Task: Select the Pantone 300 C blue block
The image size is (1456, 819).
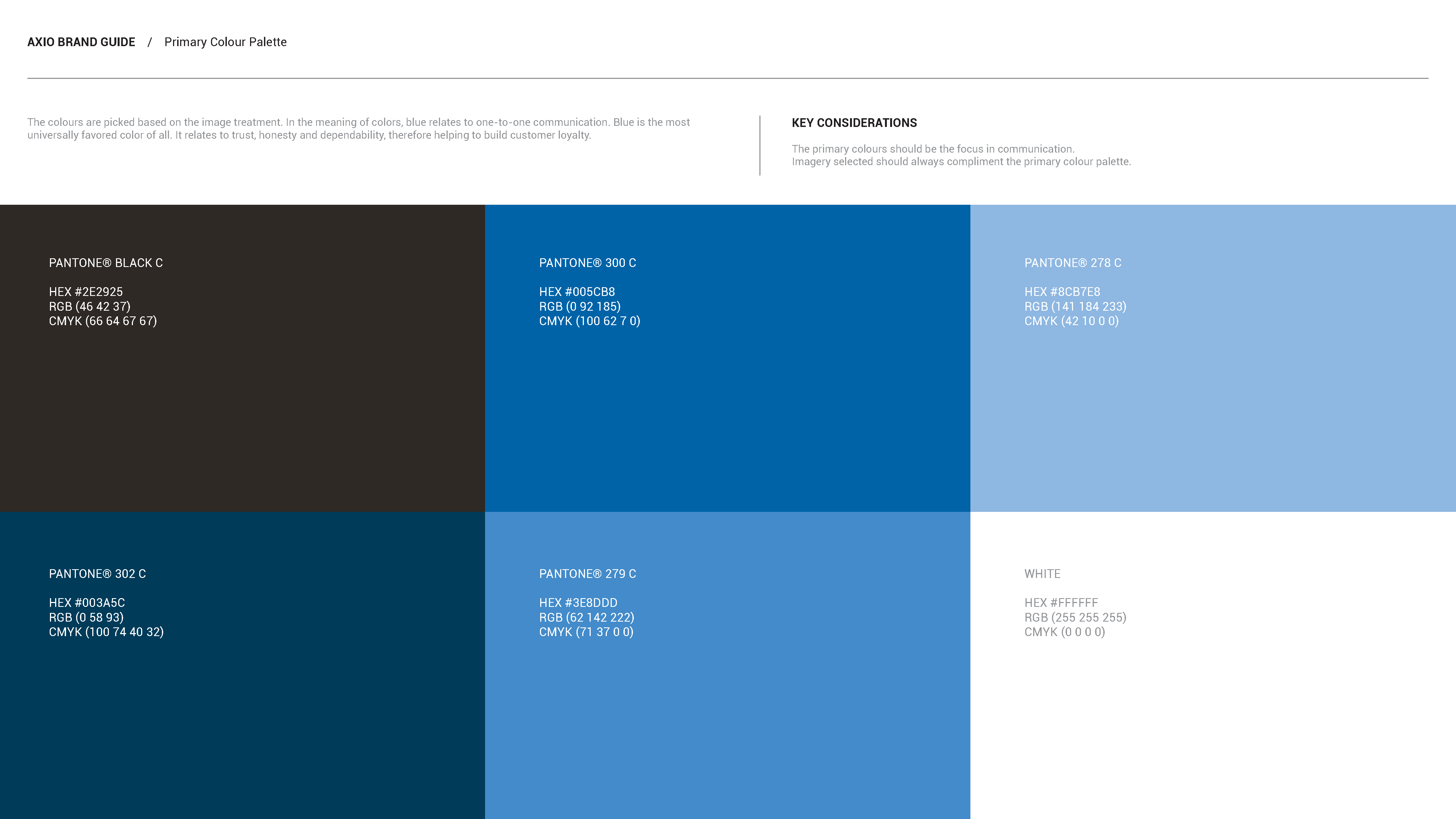Action: click(x=727, y=358)
